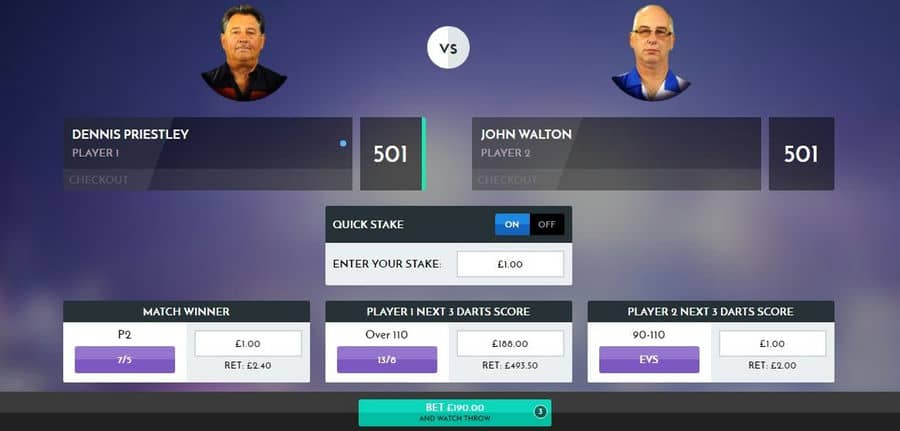
Task: Click the Match Winner panel header
Action: pos(187,312)
